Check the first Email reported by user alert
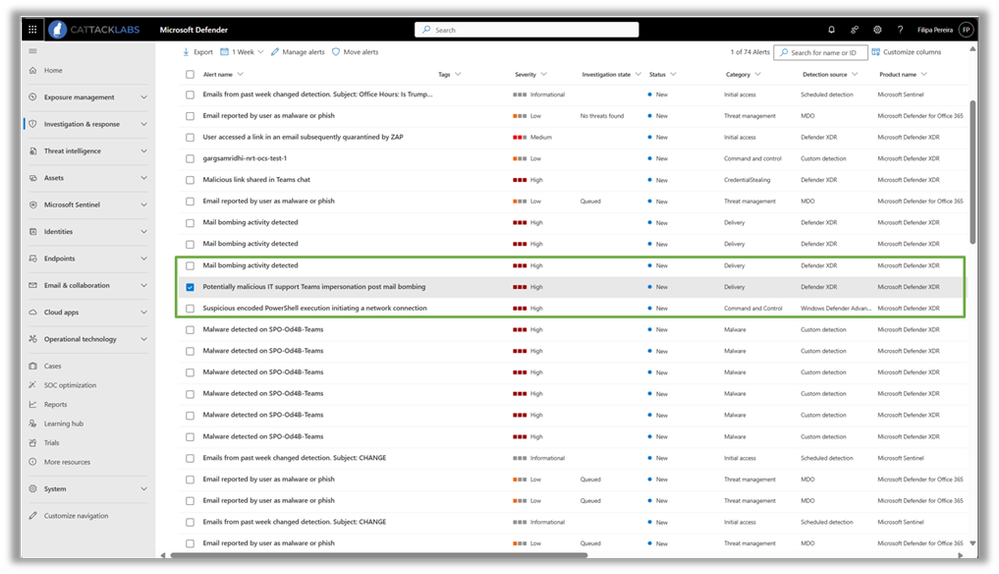The height and width of the screenshot is (574, 999). pyautogui.click(x=190, y=116)
